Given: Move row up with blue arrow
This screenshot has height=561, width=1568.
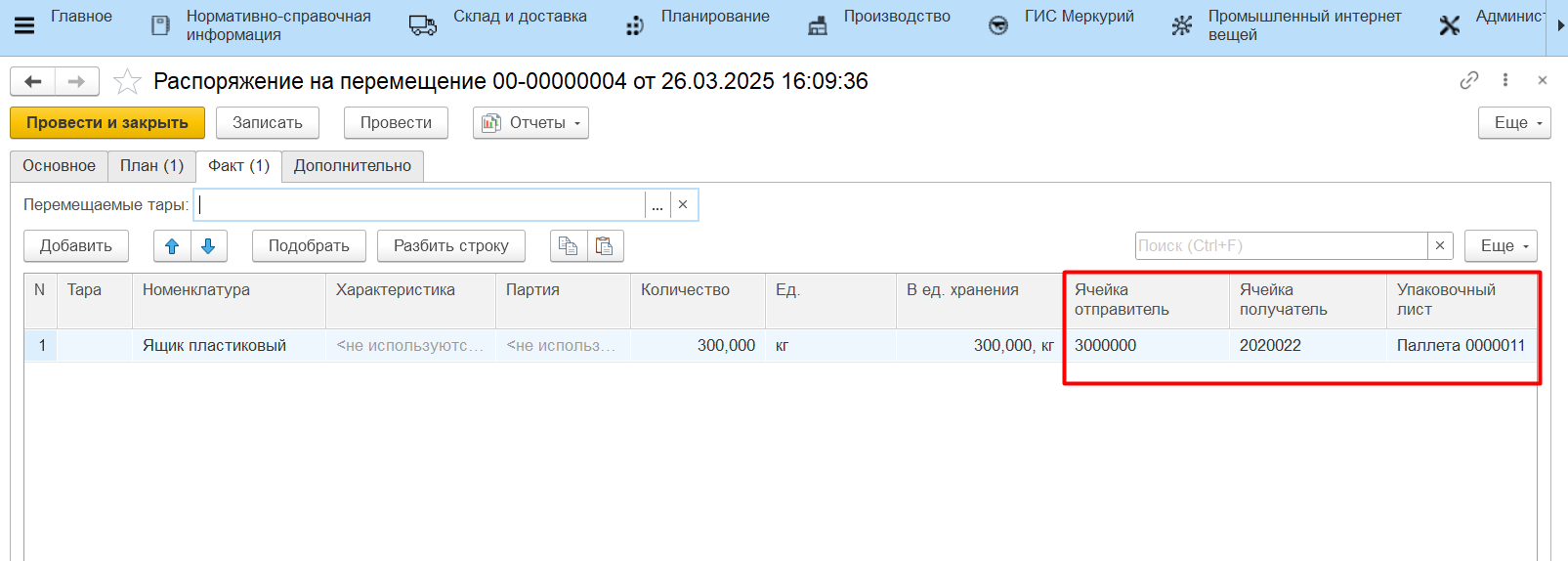Looking at the screenshot, I should click(x=172, y=246).
